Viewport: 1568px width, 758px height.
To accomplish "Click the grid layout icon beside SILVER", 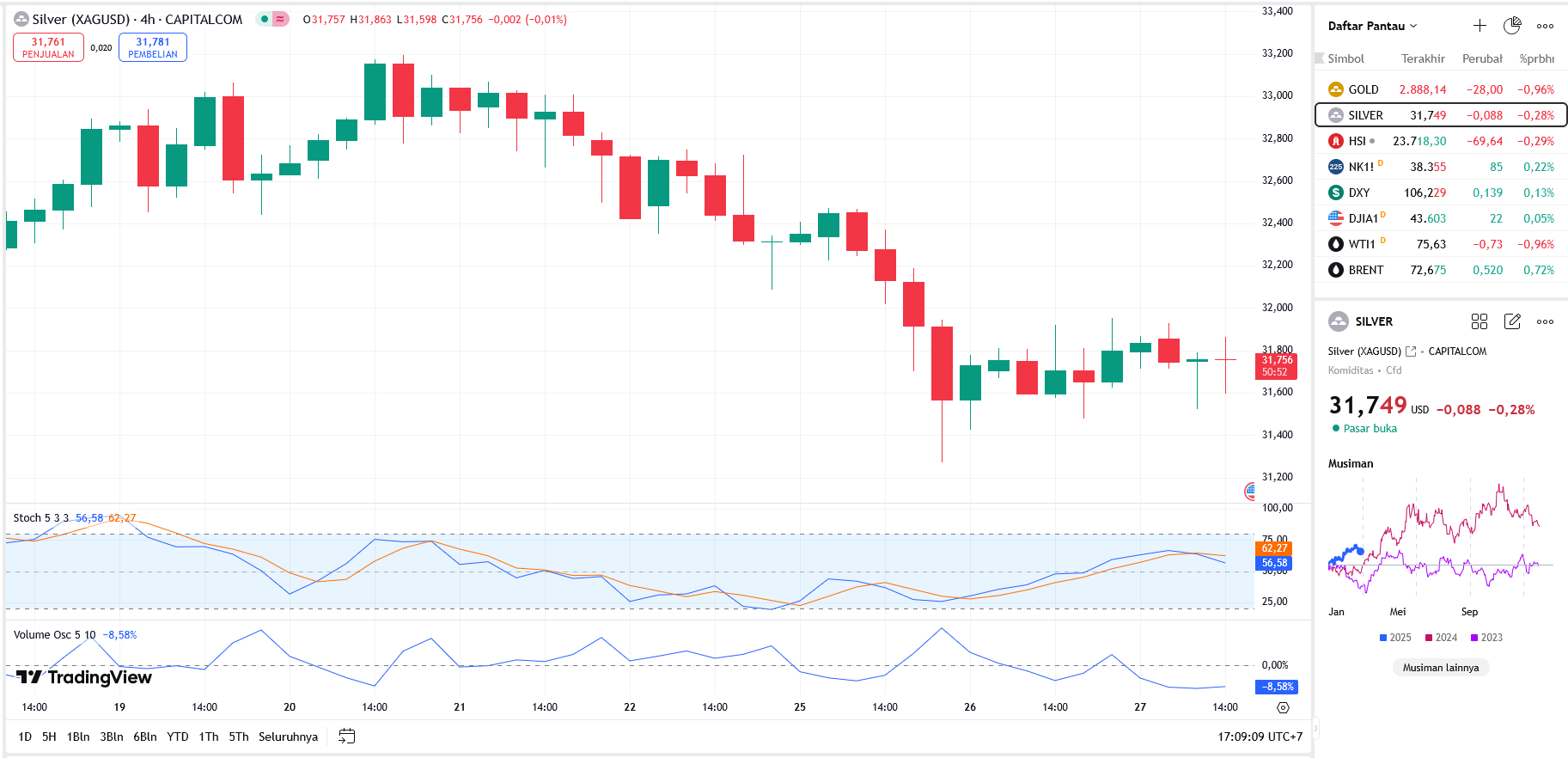I will click(1479, 321).
